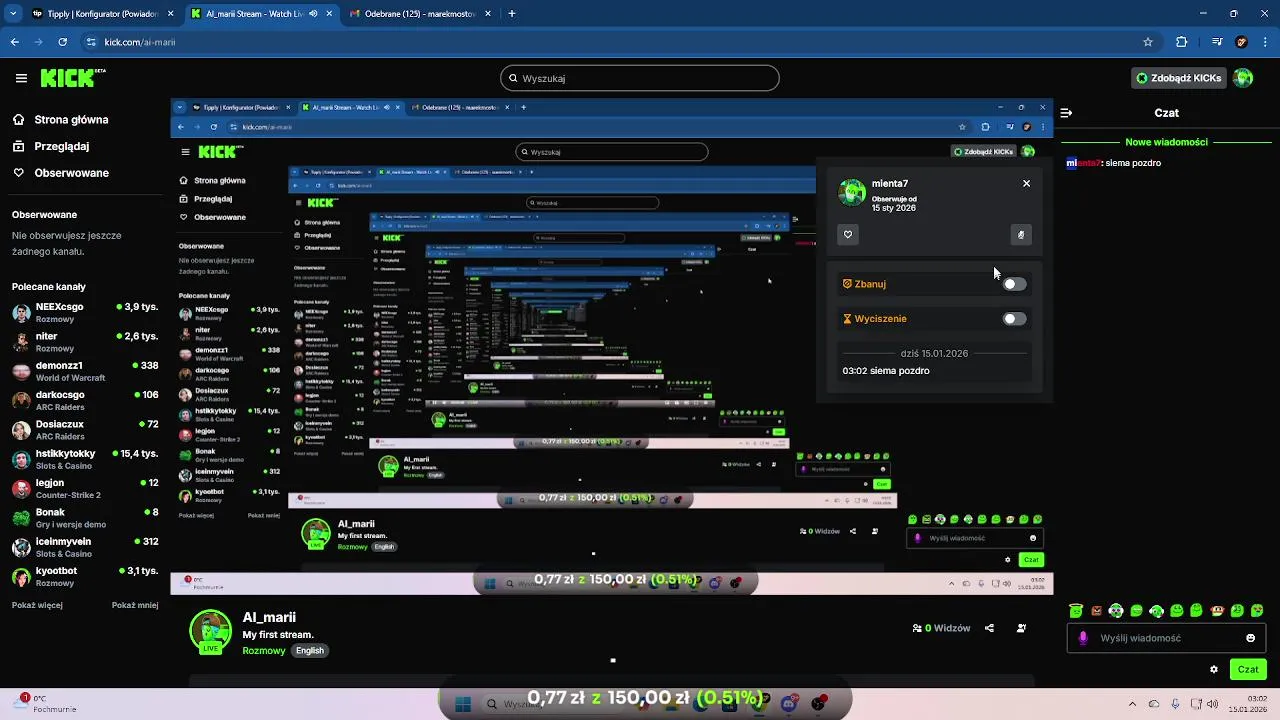Toggle the Zbanuj switch

point(1014,284)
